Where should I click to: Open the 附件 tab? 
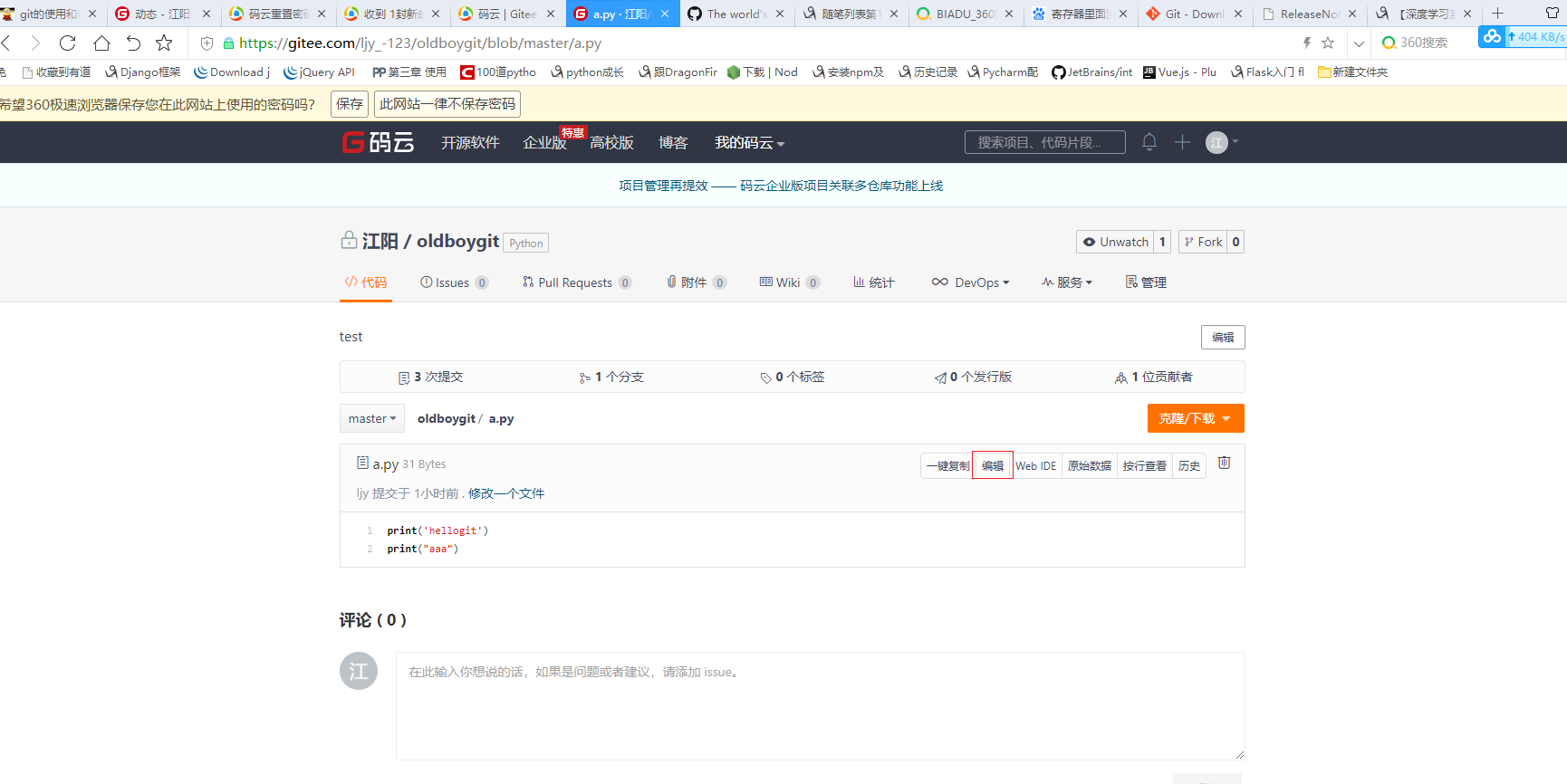point(697,282)
